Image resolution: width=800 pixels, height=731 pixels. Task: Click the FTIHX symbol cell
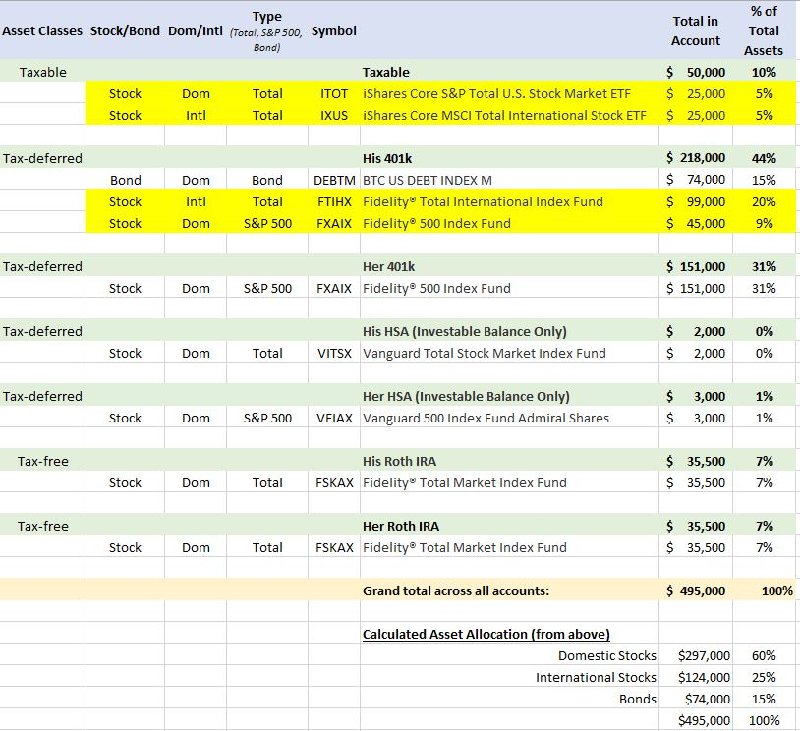click(334, 201)
